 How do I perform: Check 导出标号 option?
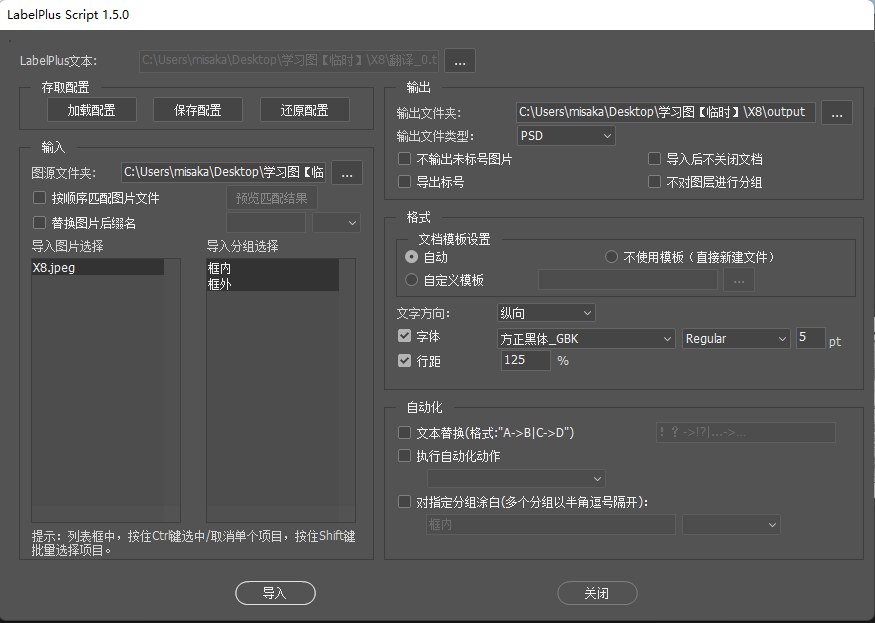[x=404, y=181]
